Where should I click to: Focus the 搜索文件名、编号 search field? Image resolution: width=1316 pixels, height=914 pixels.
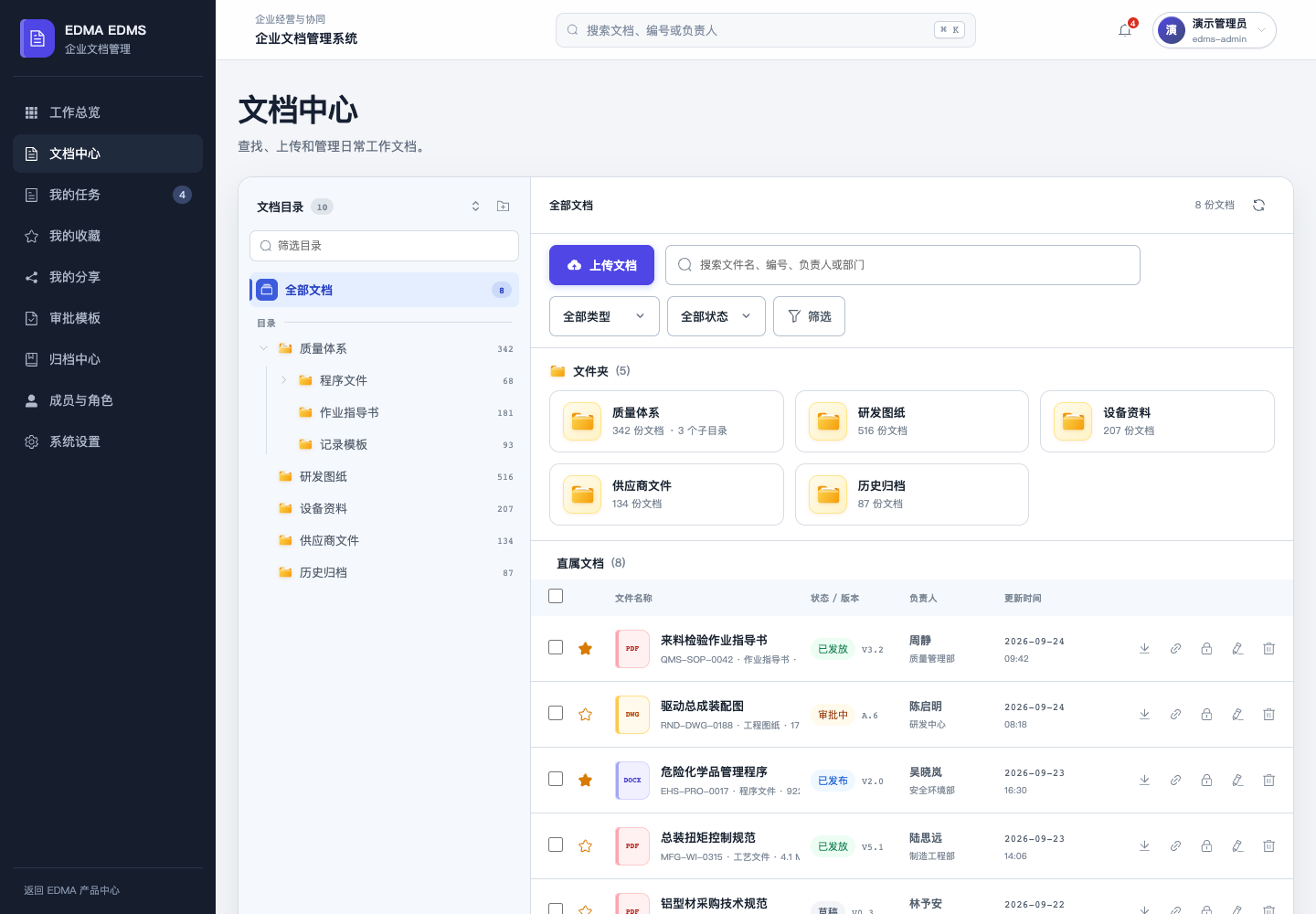coord(903,265)
